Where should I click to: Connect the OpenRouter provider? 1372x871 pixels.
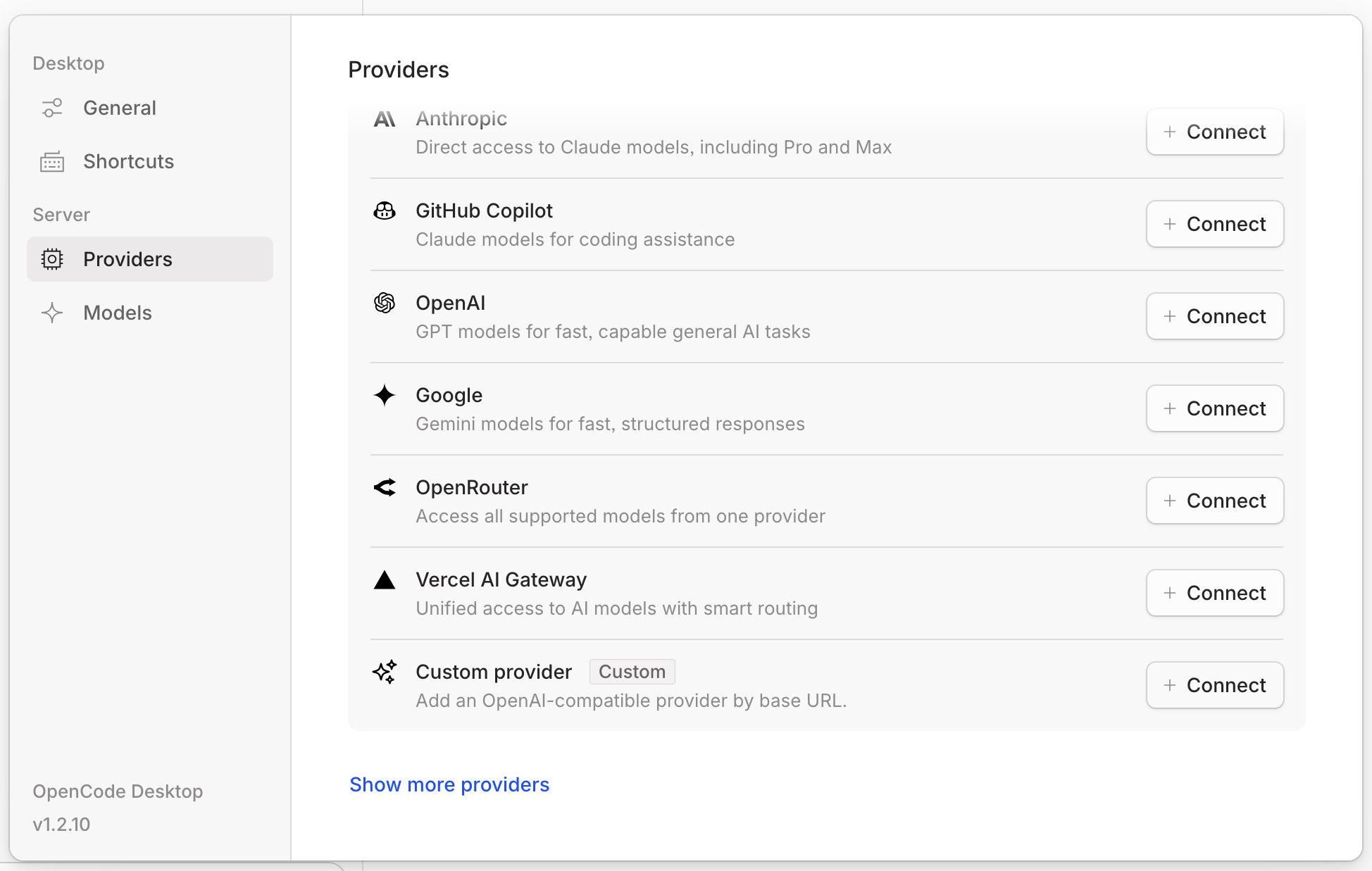(1214, 501)
